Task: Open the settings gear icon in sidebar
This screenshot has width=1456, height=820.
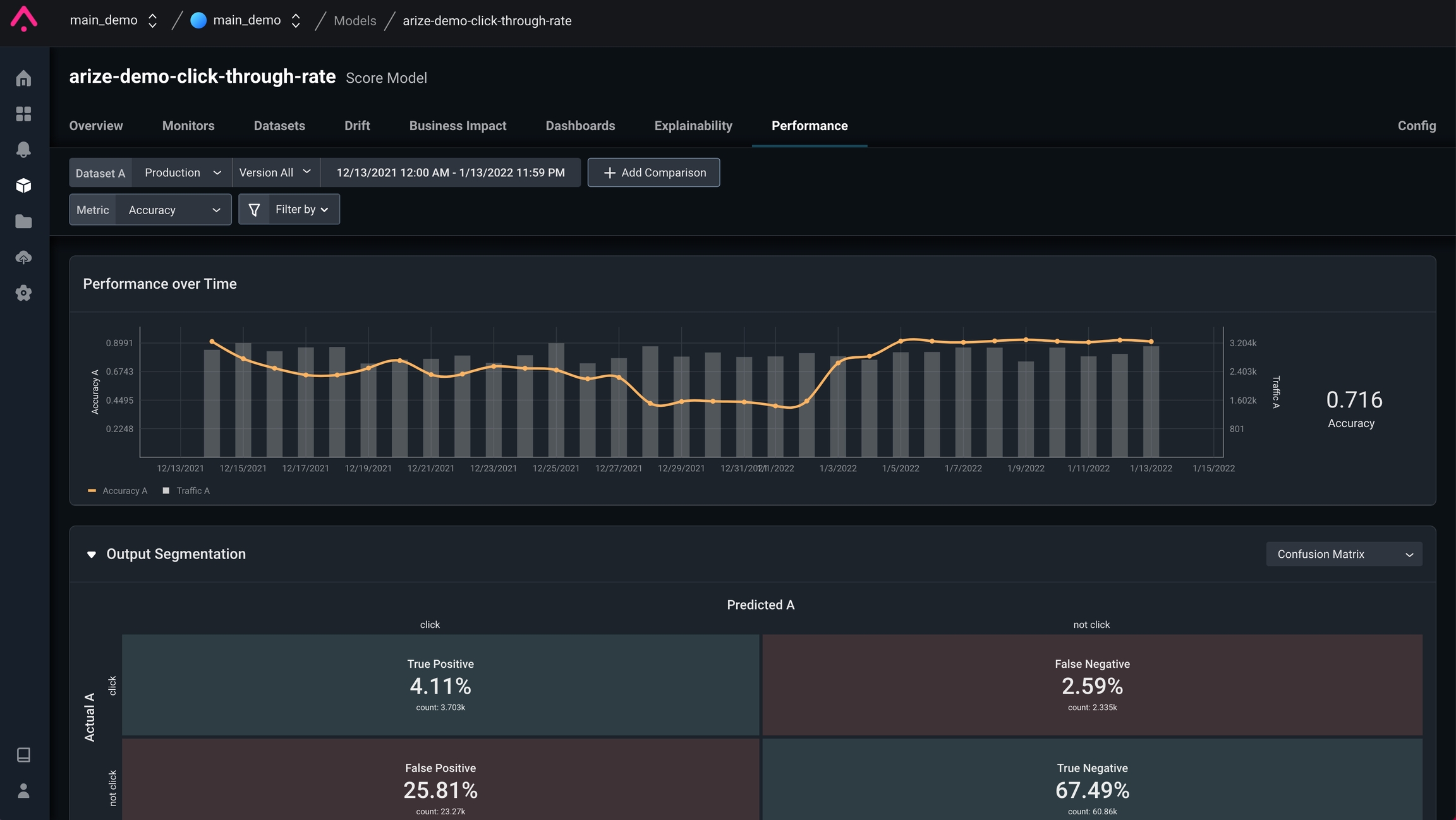Action: click(x=23, y=293)
